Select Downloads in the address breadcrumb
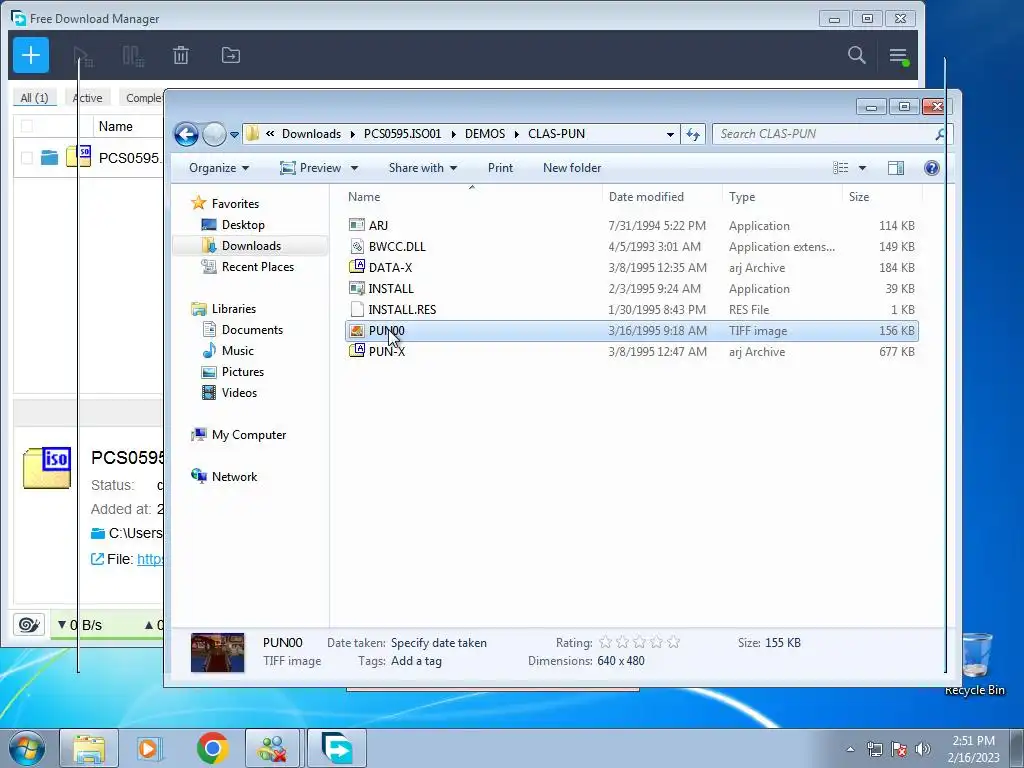 click(x=312, y=134)
